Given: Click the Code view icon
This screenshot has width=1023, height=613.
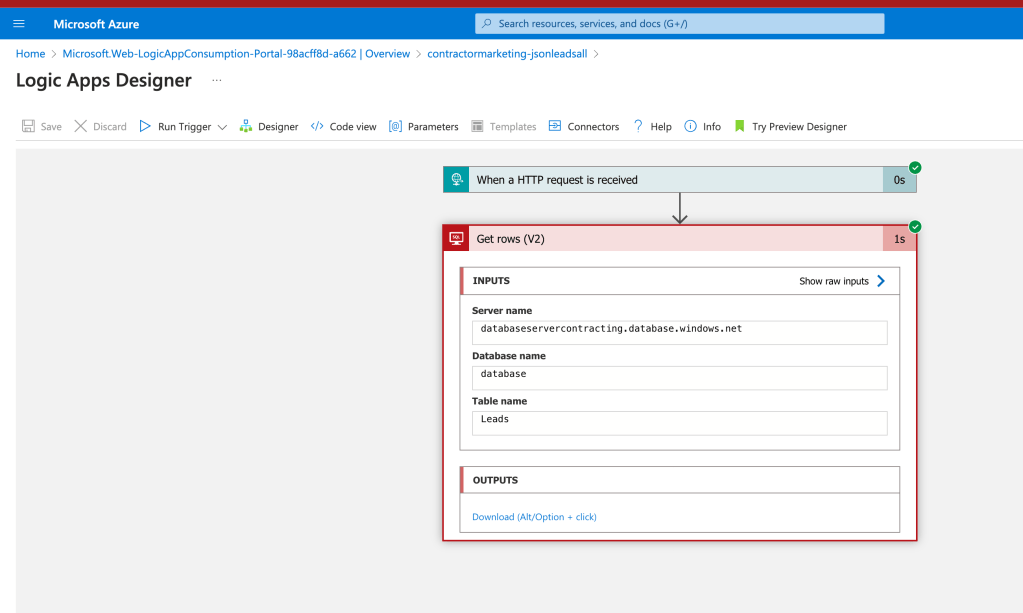Looking at the screenshot, I should pos(317,126).
